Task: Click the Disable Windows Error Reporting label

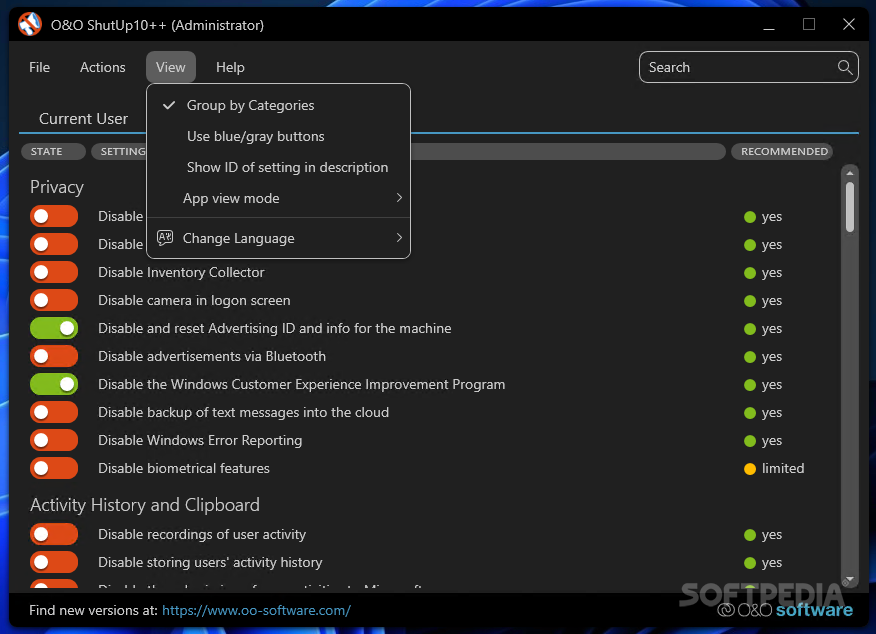Action: point(200,441)
